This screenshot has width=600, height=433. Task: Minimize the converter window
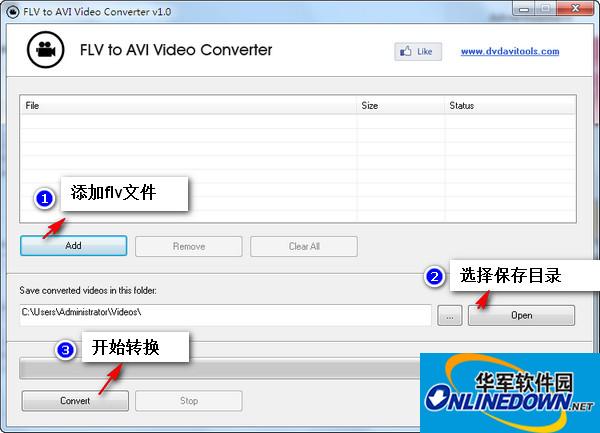(x=524, y=9)
